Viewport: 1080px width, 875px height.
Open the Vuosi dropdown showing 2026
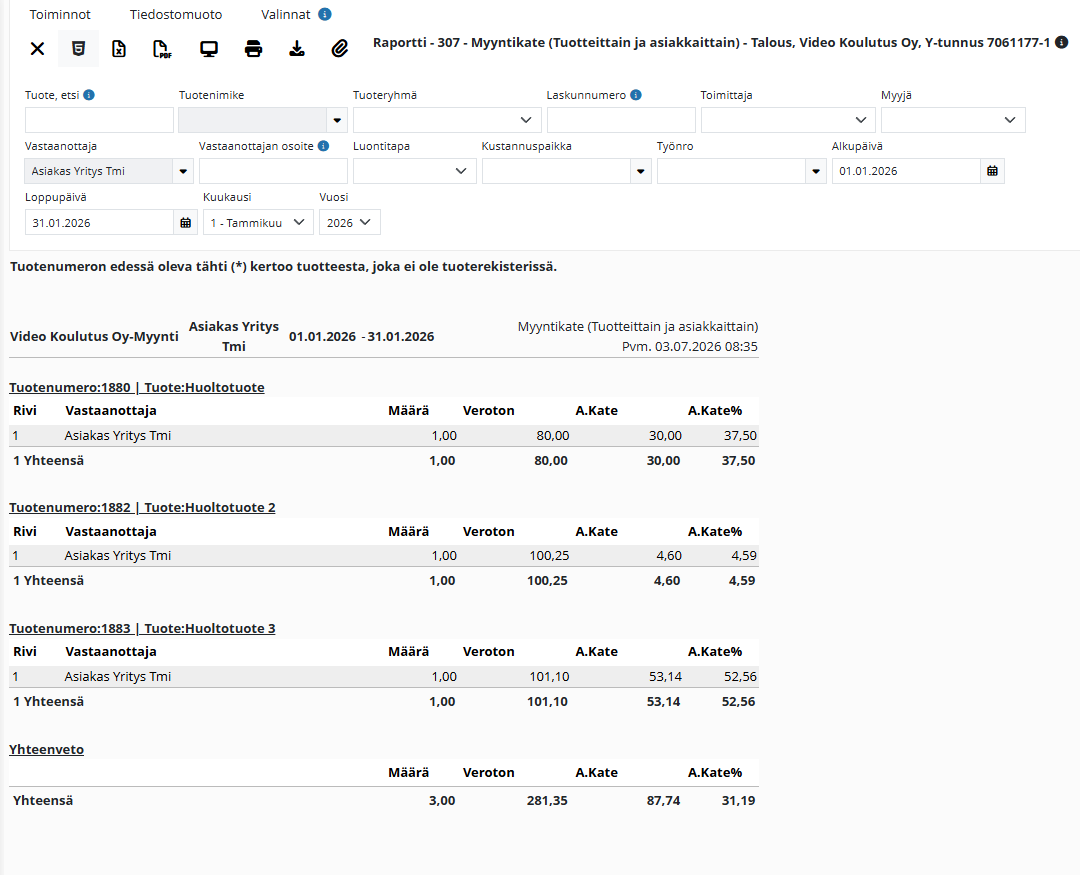tap(350, 223)
